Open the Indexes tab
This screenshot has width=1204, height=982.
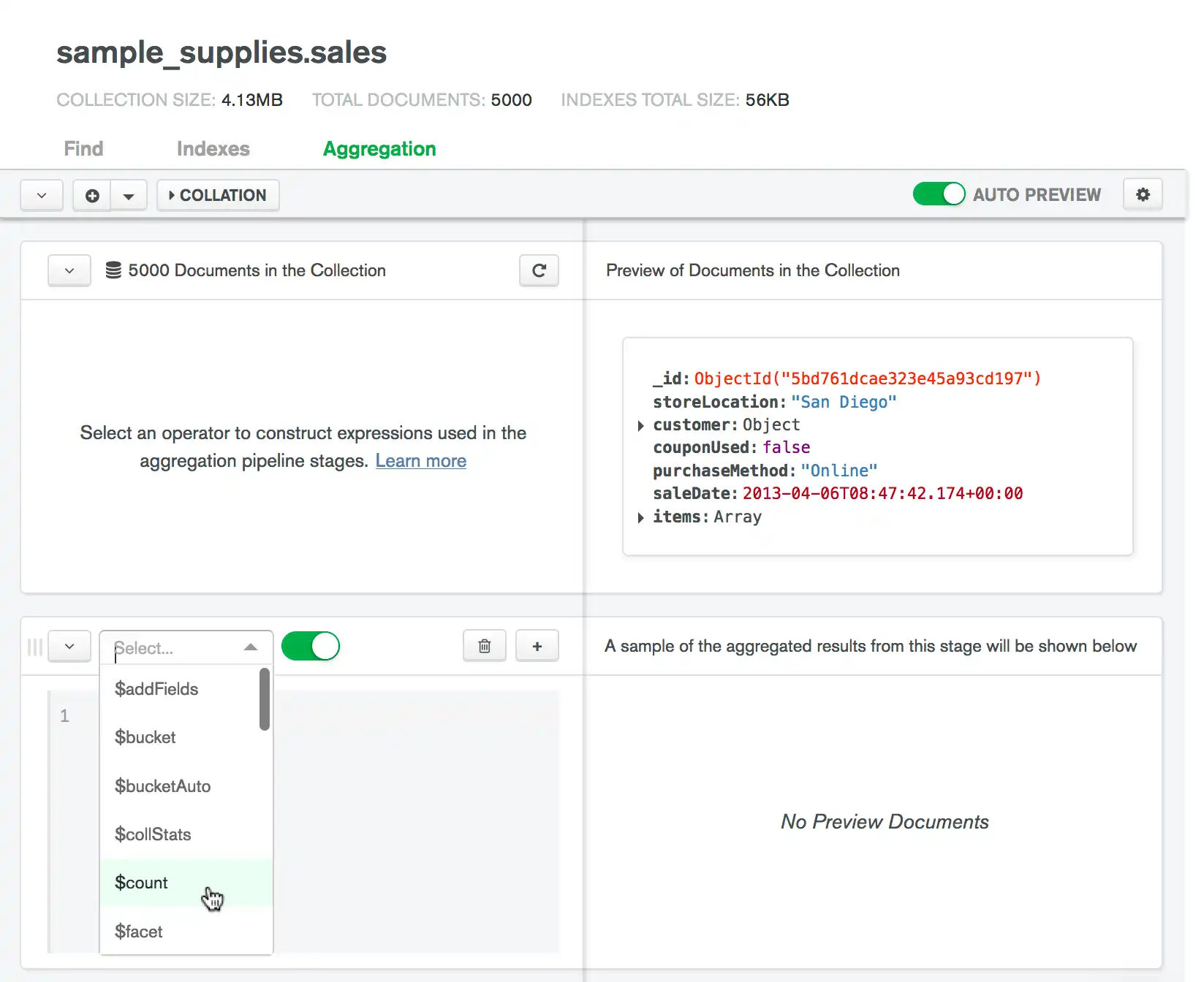point(213,149)
